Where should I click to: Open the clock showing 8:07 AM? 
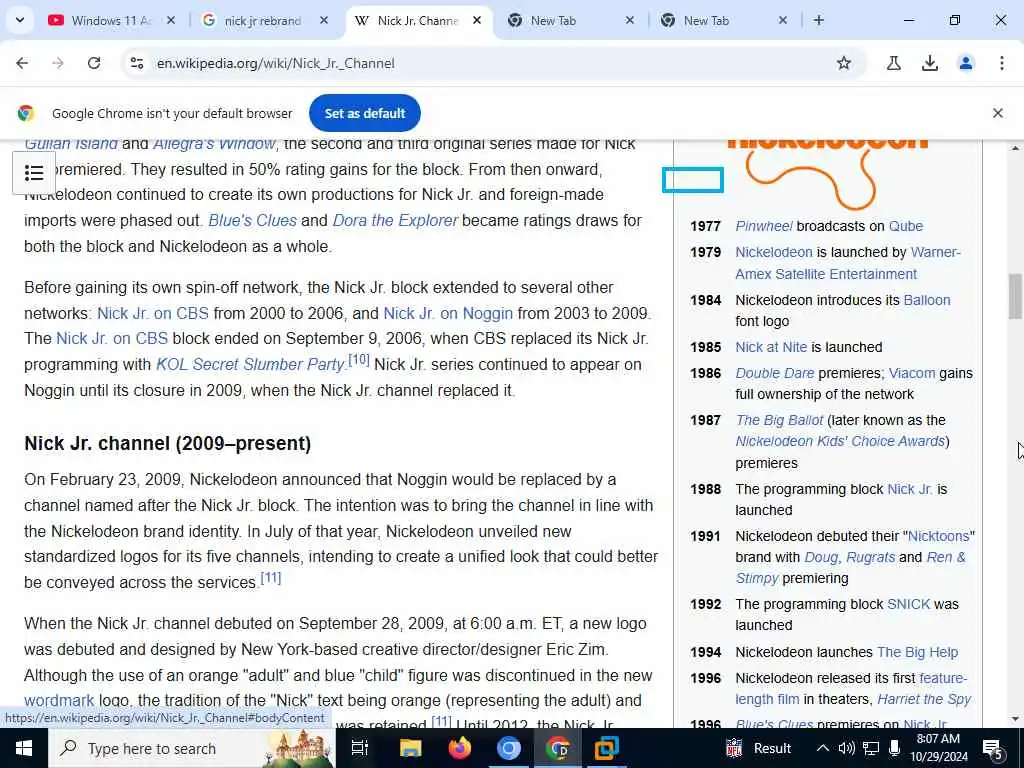coord(938,748)
